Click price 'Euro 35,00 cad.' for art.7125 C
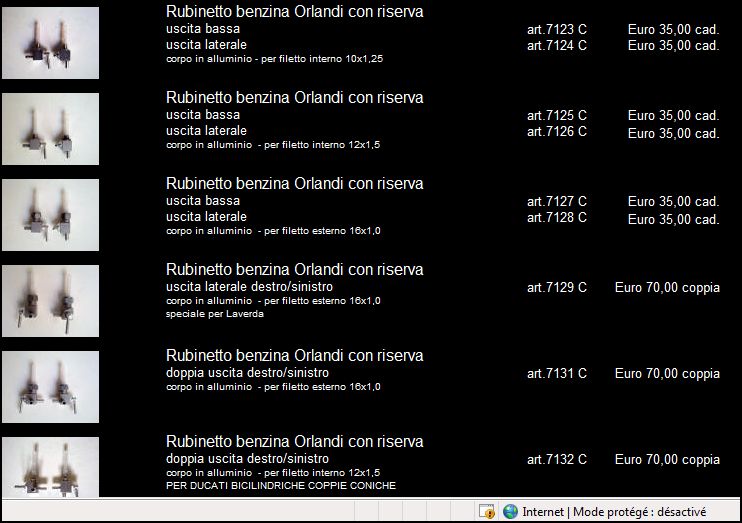 pos(673,115)
